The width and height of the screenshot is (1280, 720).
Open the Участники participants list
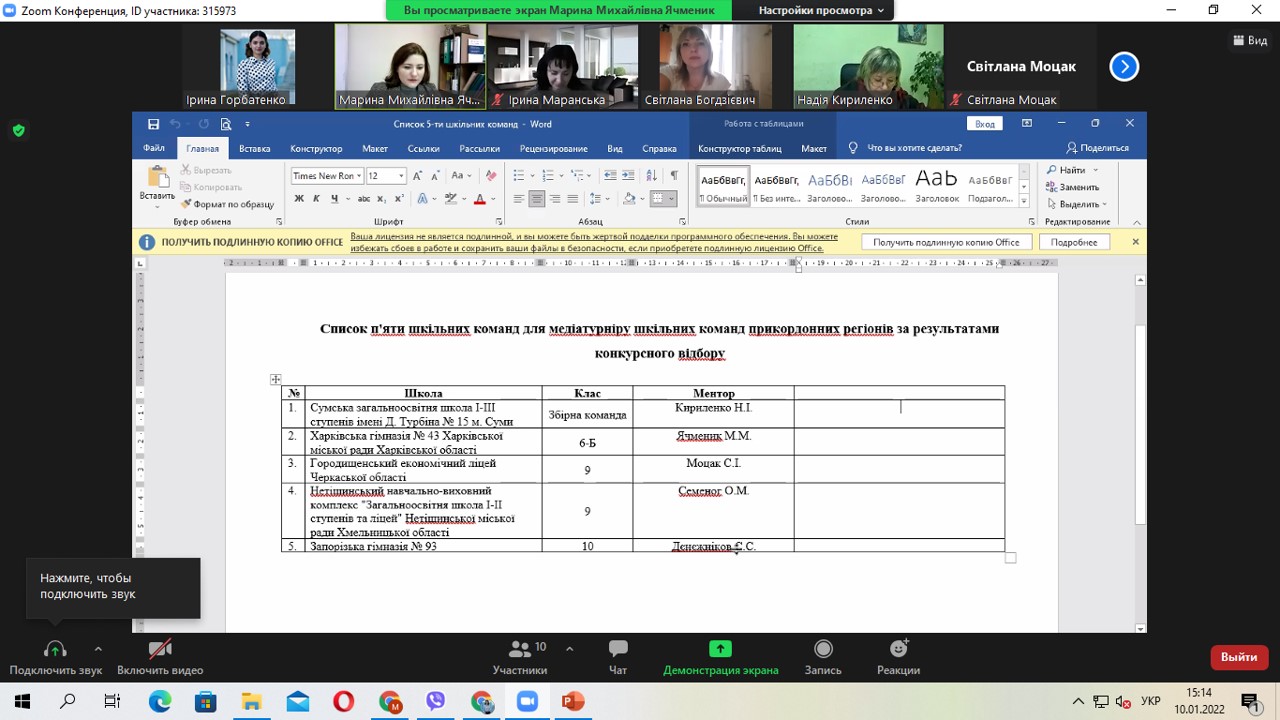click(x=520, y=657)
